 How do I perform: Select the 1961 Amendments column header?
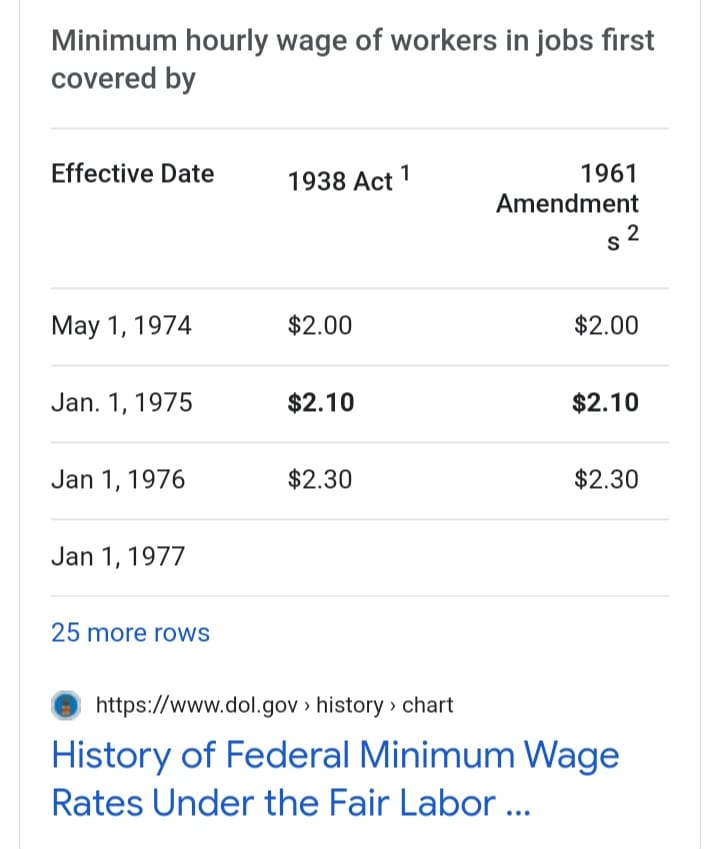pyautogui.click(x=567, y=206)
